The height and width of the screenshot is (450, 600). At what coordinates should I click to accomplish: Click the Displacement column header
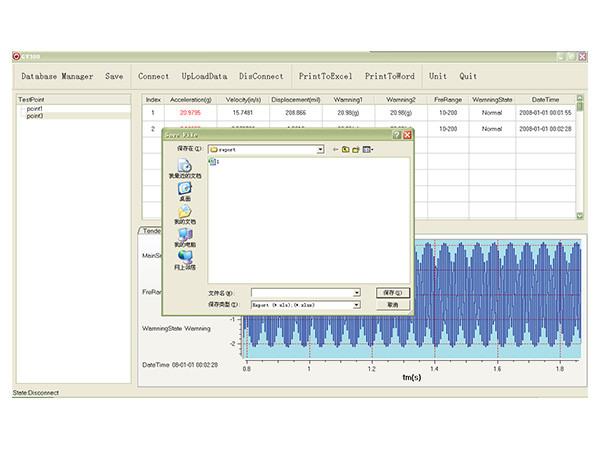pyautogui.click(x=296, y=99)
